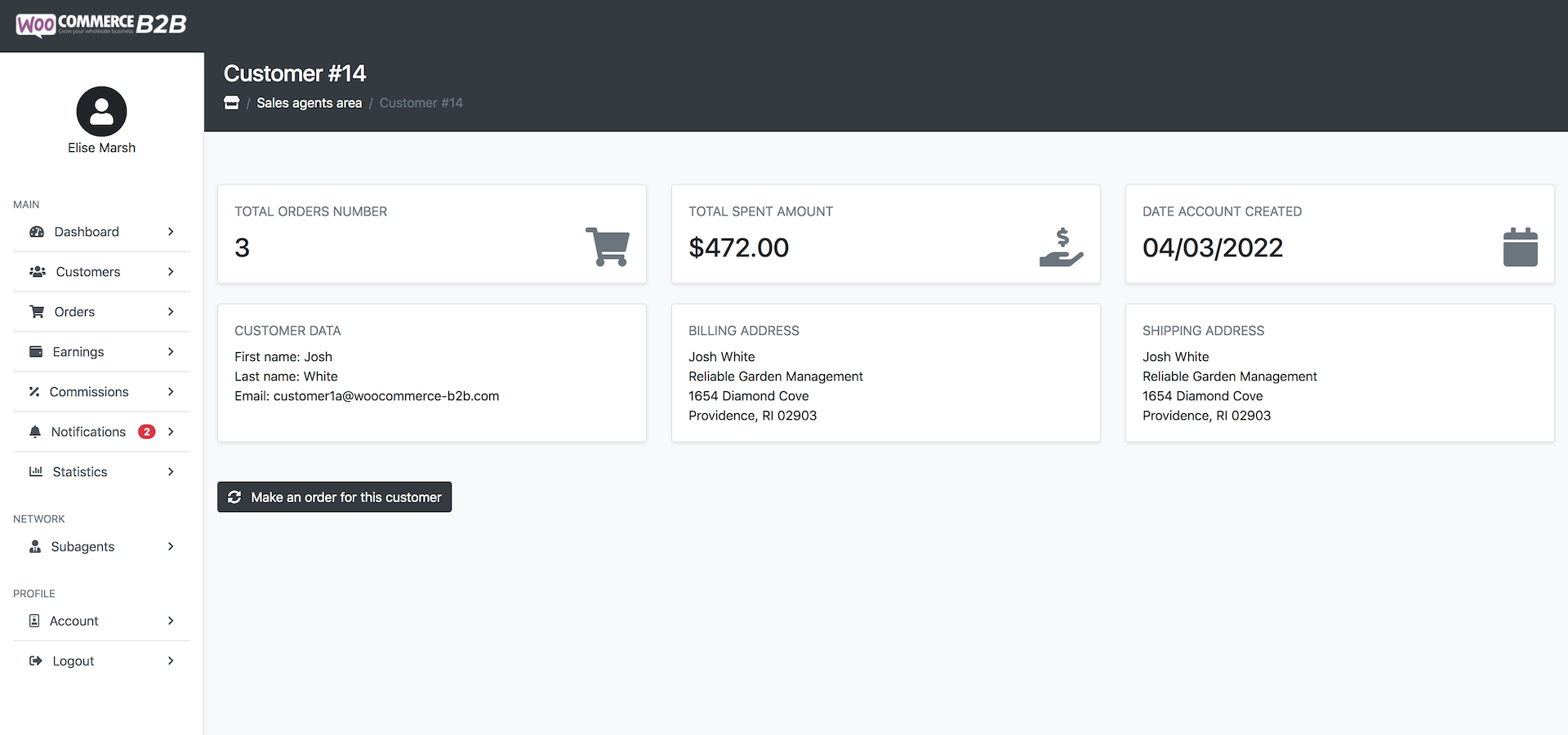The image size is (1568, 735).
Task: Click Make an order for this customer
Action: point(334,497)
